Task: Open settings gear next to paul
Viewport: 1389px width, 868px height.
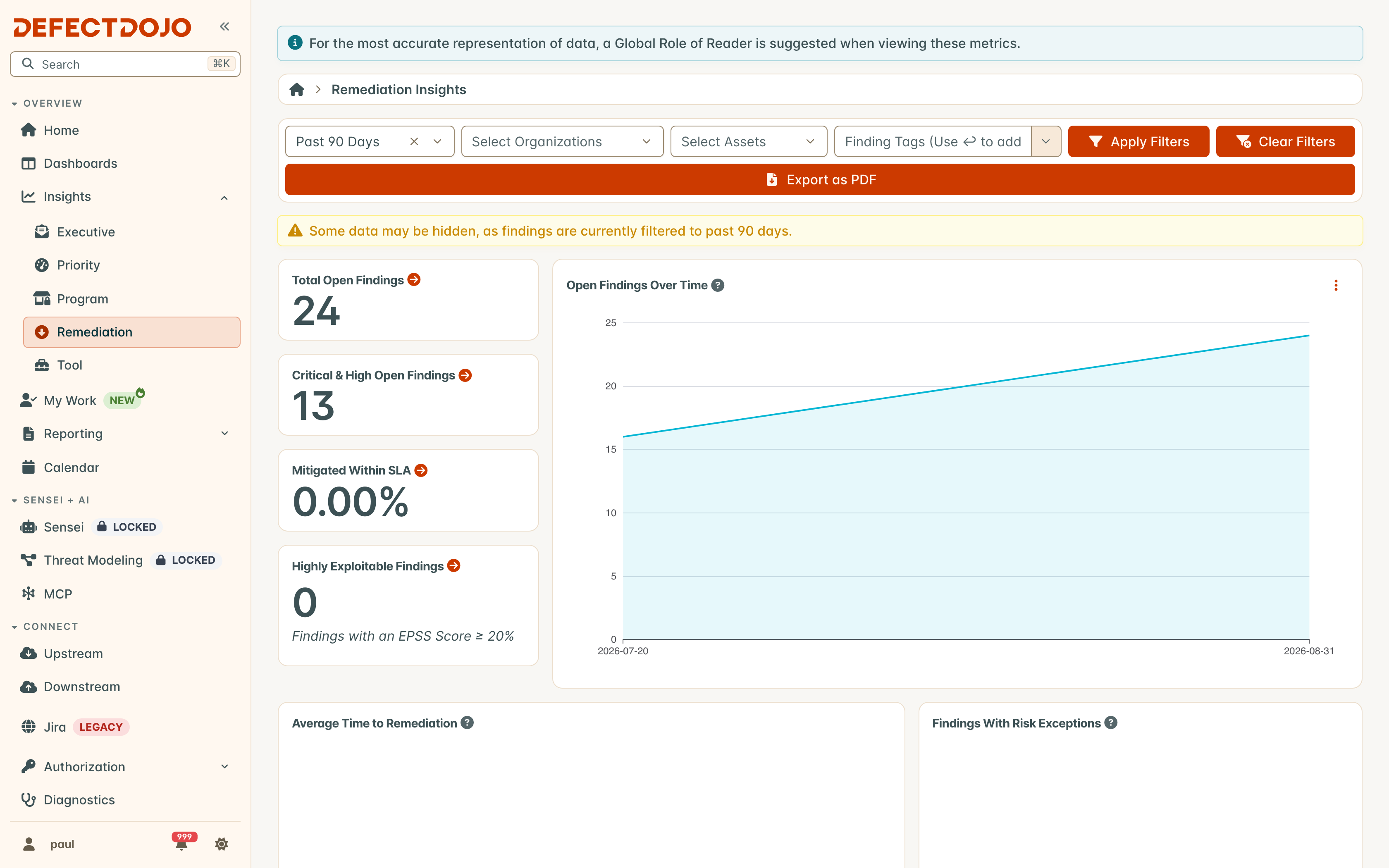Action: coord(222,844)
